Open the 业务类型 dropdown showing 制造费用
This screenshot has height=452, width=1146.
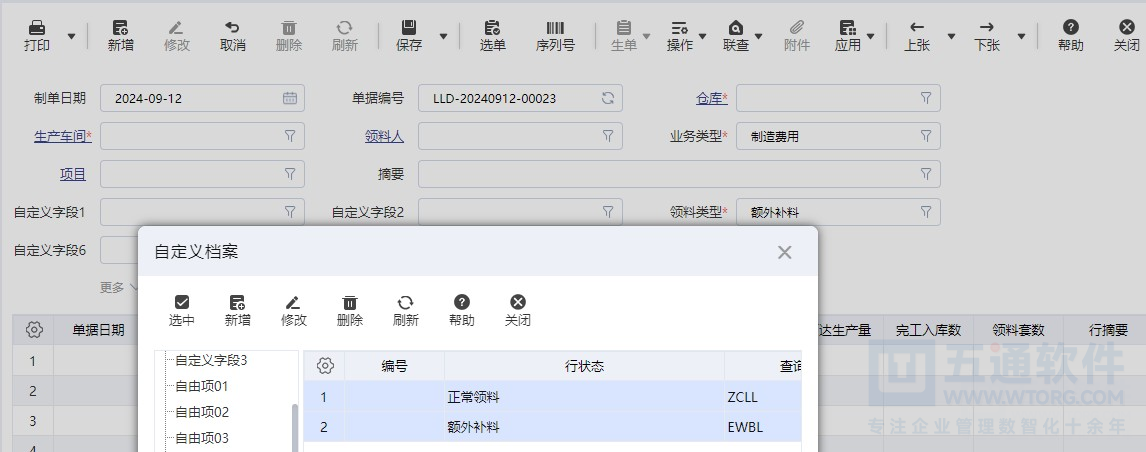[838, 136]
